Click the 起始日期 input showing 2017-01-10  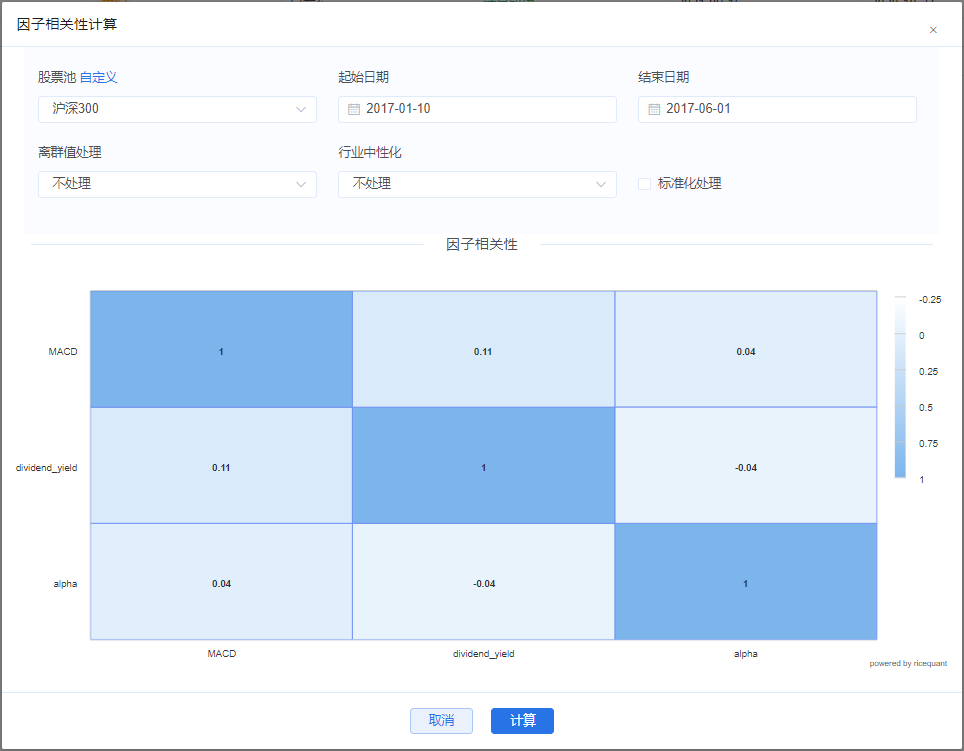click(485, 109)
